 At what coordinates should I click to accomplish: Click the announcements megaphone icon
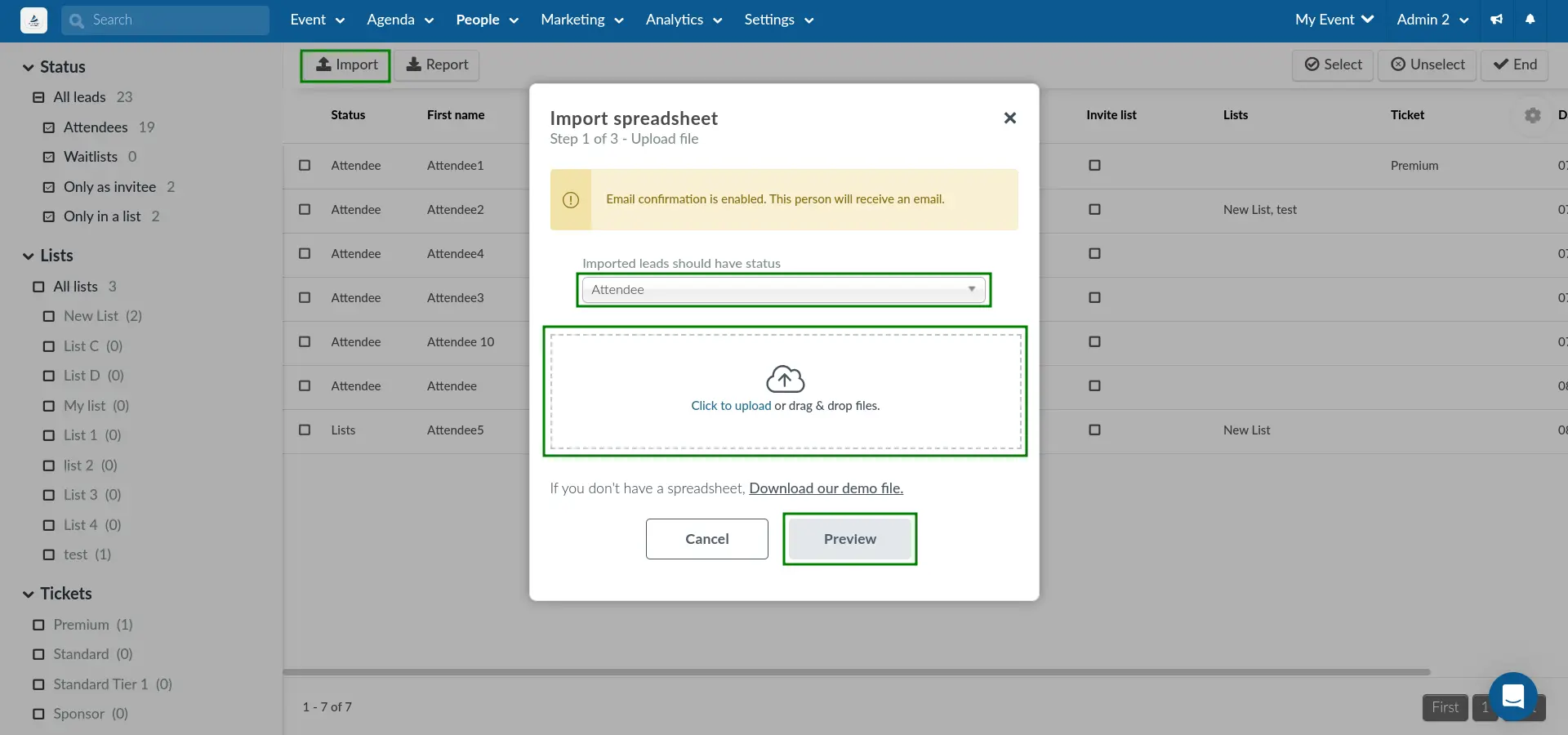click(1496, 20)
